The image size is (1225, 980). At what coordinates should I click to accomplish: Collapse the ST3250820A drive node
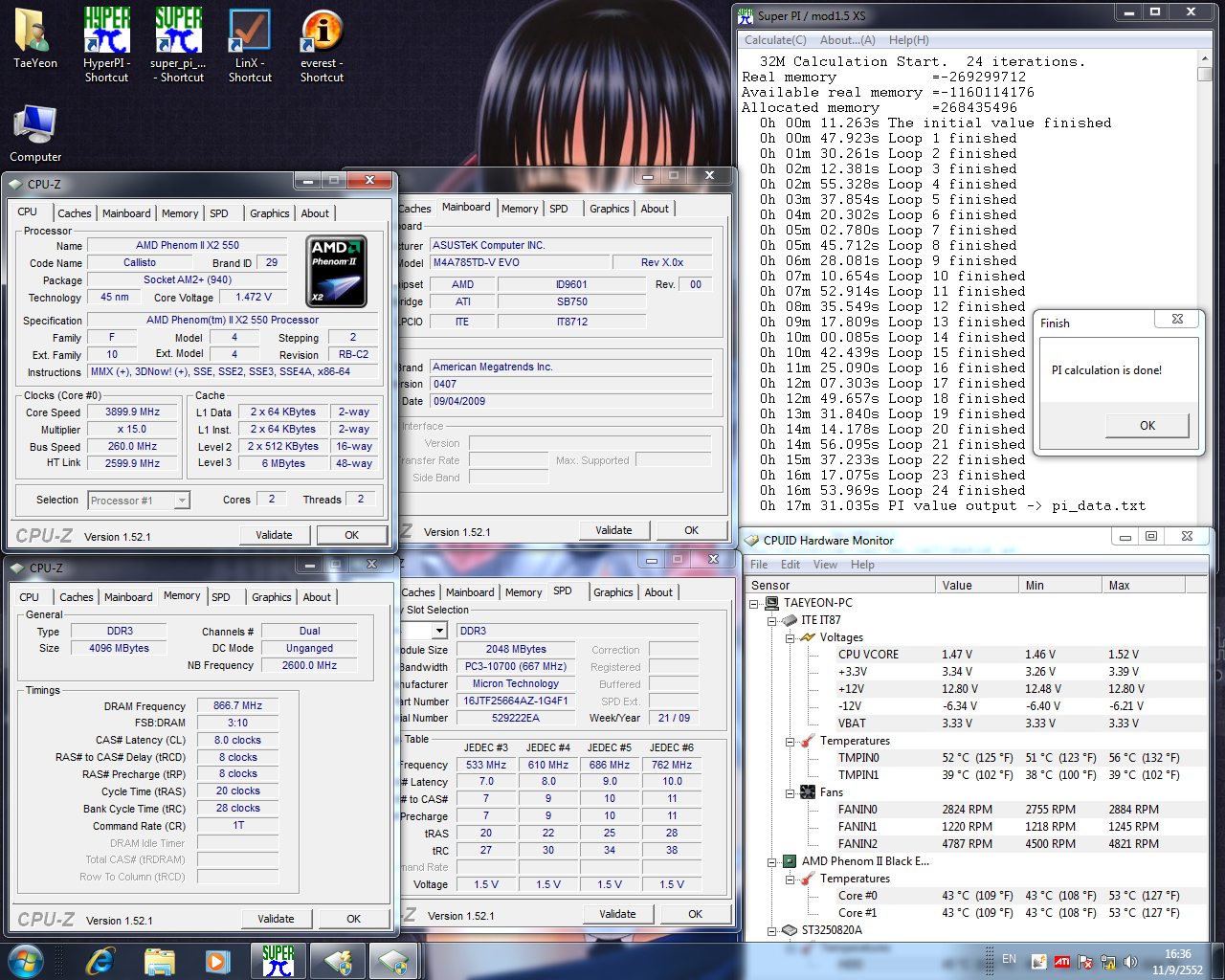(771, 930)
